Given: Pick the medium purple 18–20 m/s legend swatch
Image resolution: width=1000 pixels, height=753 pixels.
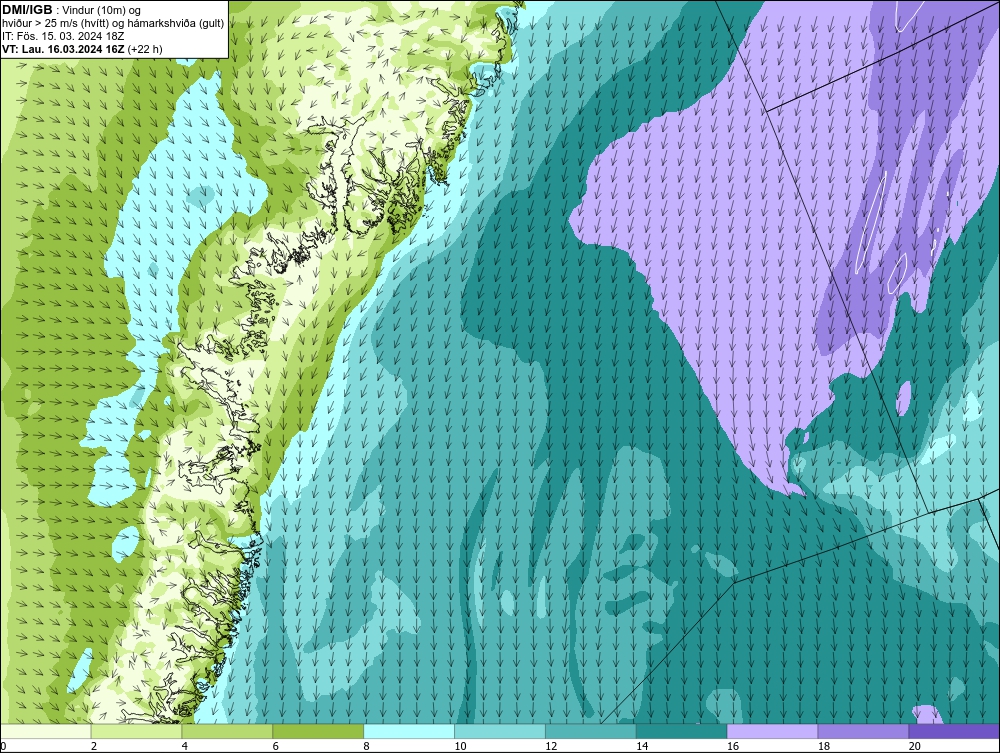Looking at the screenshot, I should click(864, 731).
